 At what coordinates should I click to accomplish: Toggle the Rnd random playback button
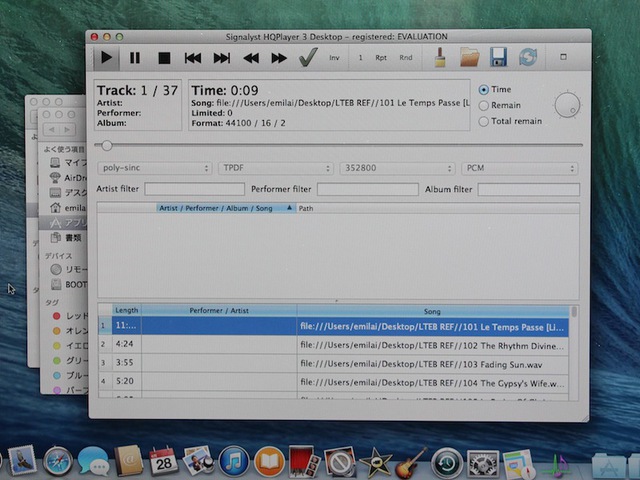406,58
